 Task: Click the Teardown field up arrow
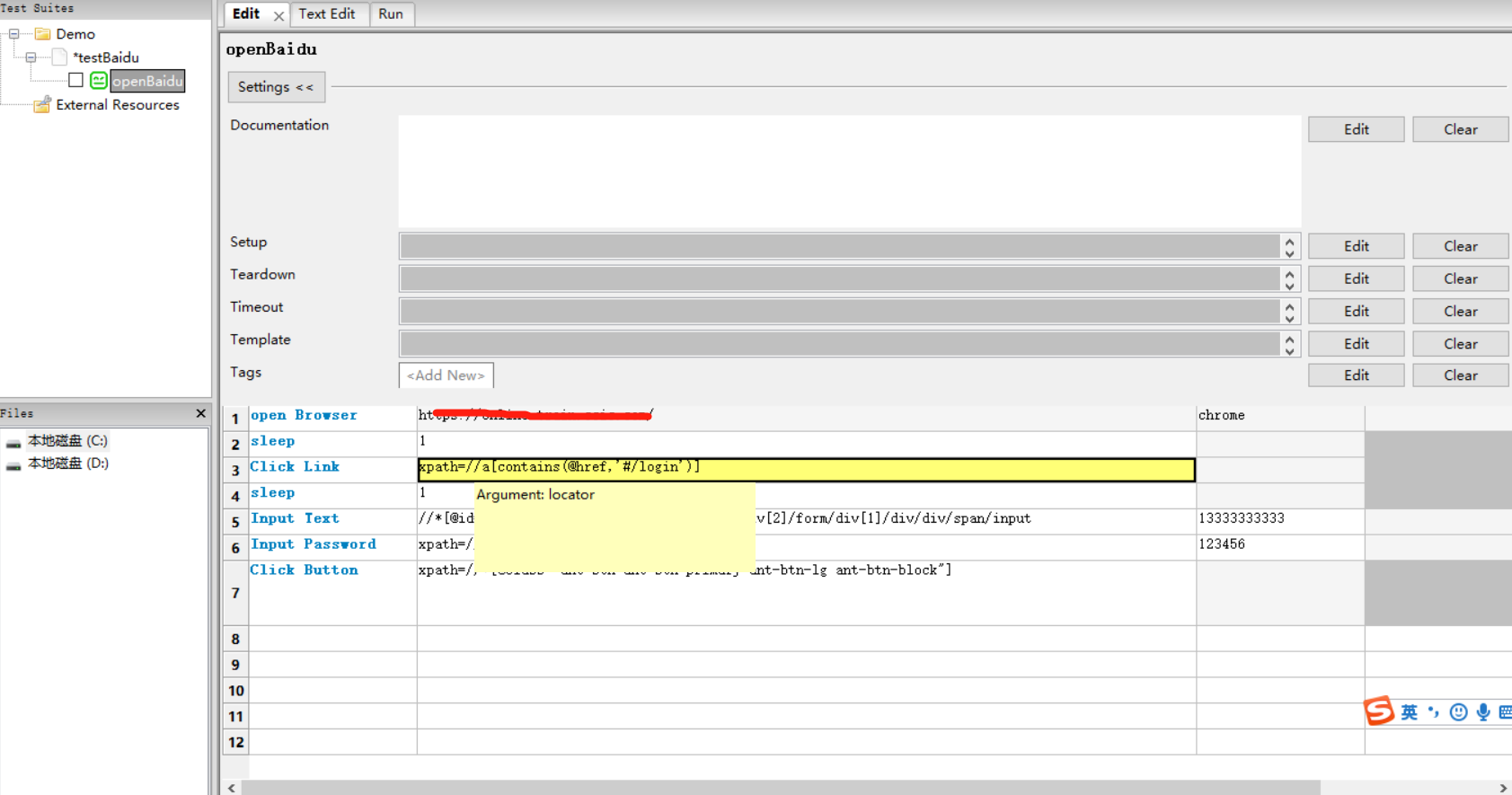1289,273
